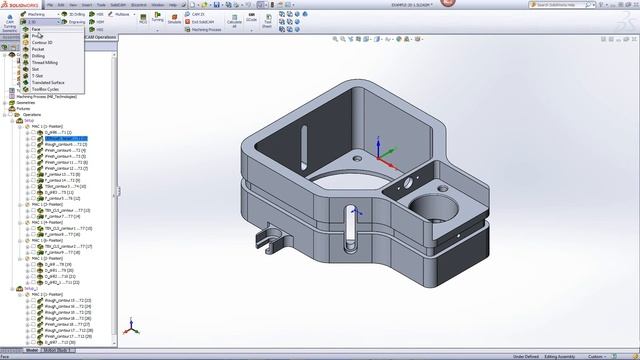This screenshot has height=360, width=640.
Task: Click the GCode toolbar button
Action: [251, 18]
